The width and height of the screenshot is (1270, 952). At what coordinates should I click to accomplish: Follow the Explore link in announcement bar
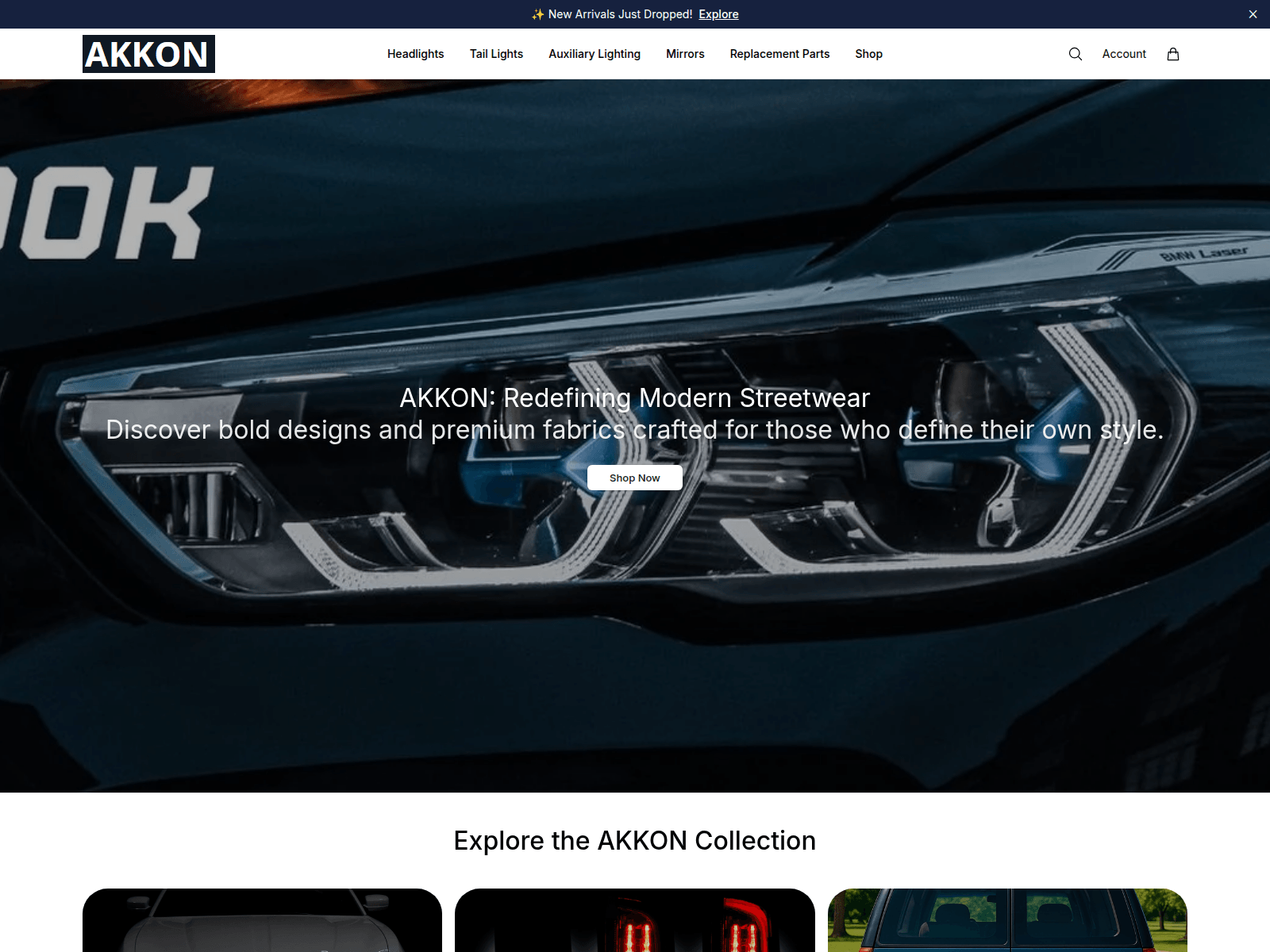click(x=718, y=14)
